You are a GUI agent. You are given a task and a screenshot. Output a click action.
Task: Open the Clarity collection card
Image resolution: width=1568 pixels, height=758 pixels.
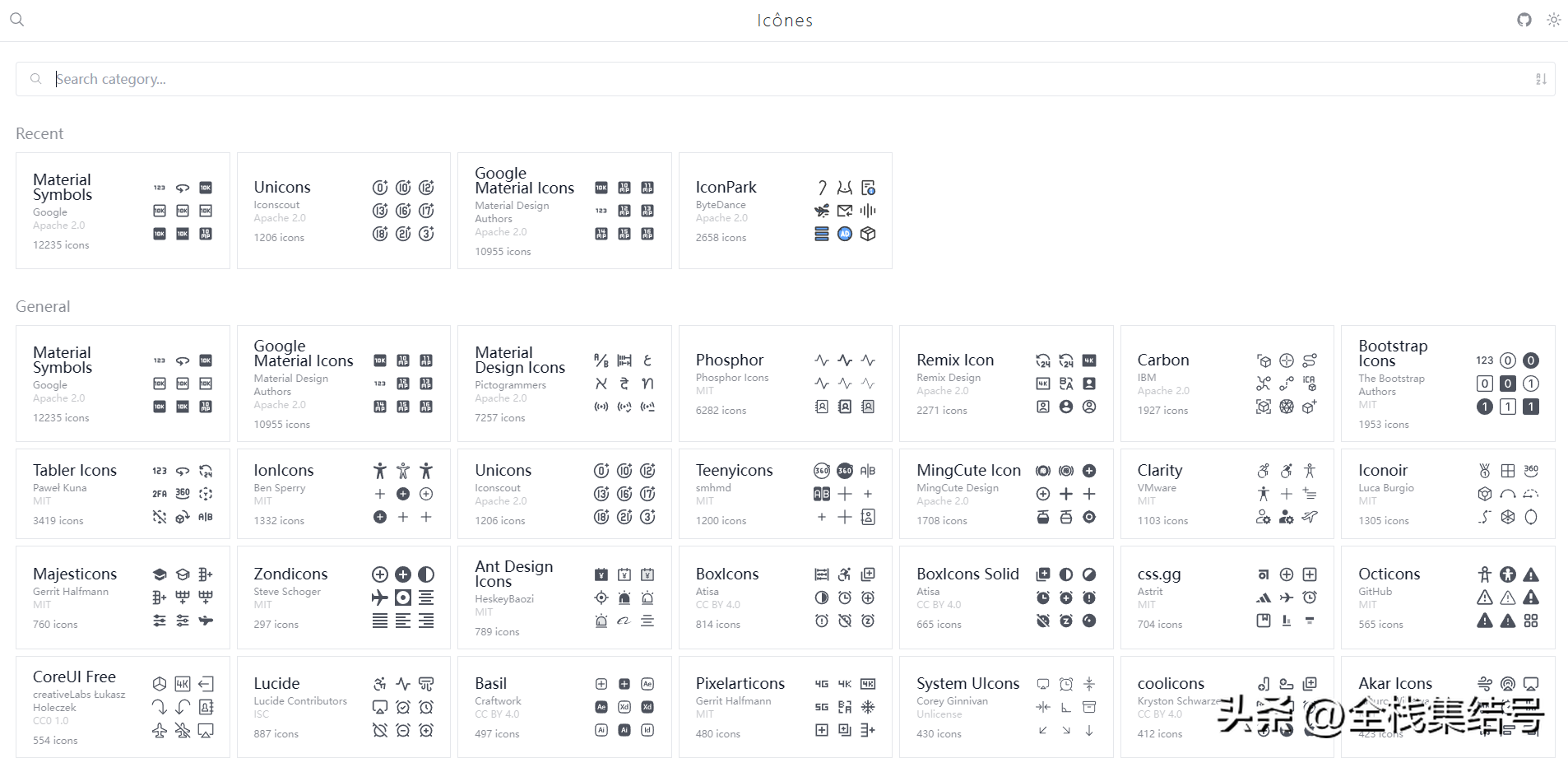[x=1227, y=494]
